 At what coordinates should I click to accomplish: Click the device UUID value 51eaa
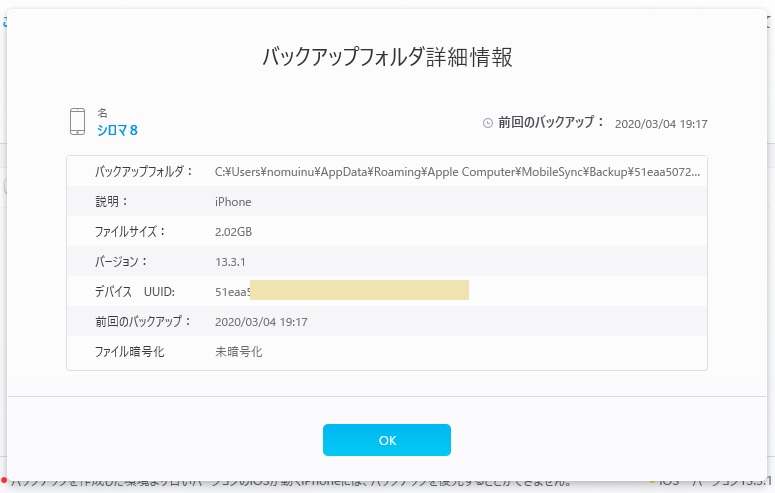232,292
